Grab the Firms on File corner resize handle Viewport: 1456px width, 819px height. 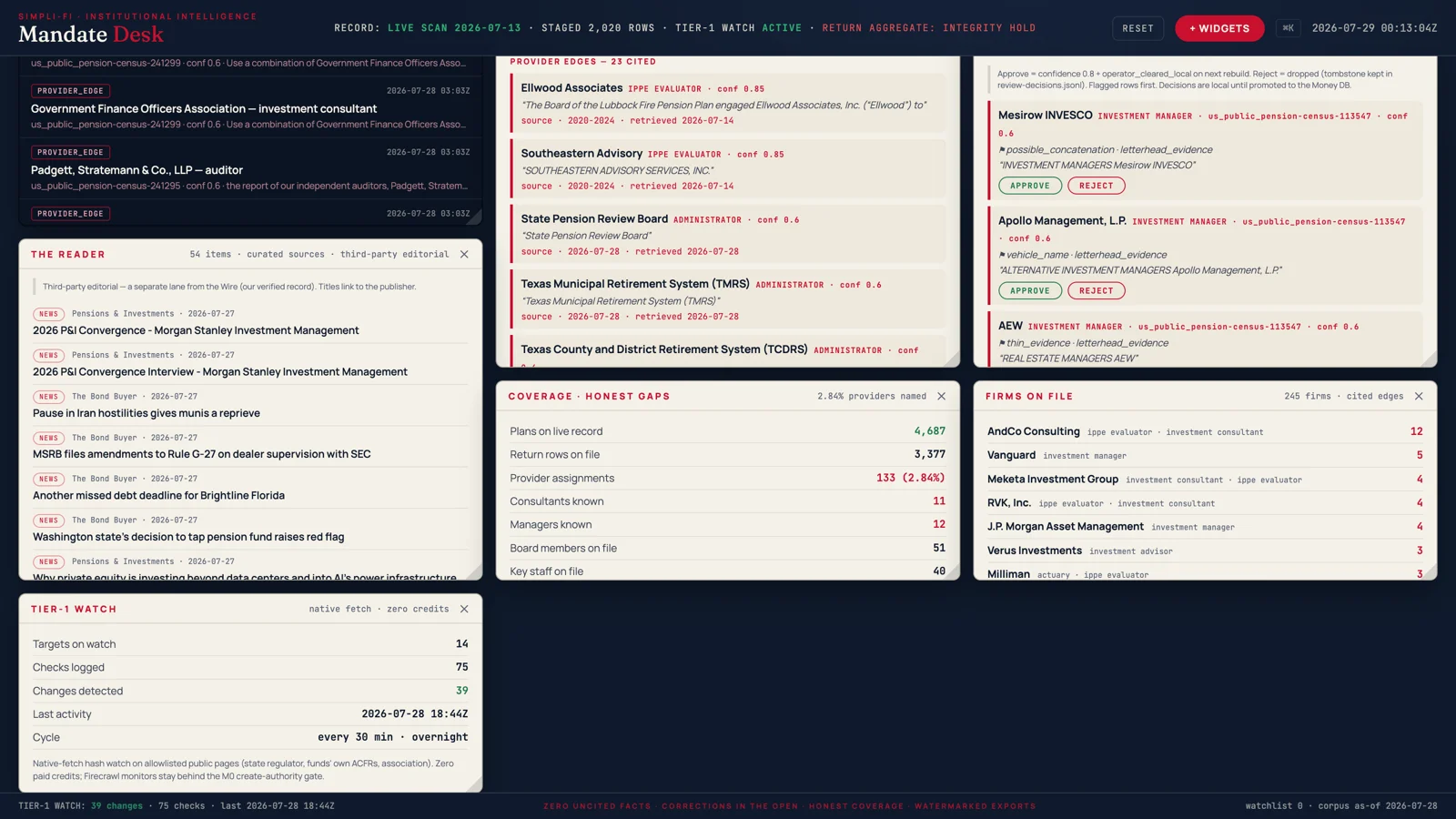point(1430,572)
